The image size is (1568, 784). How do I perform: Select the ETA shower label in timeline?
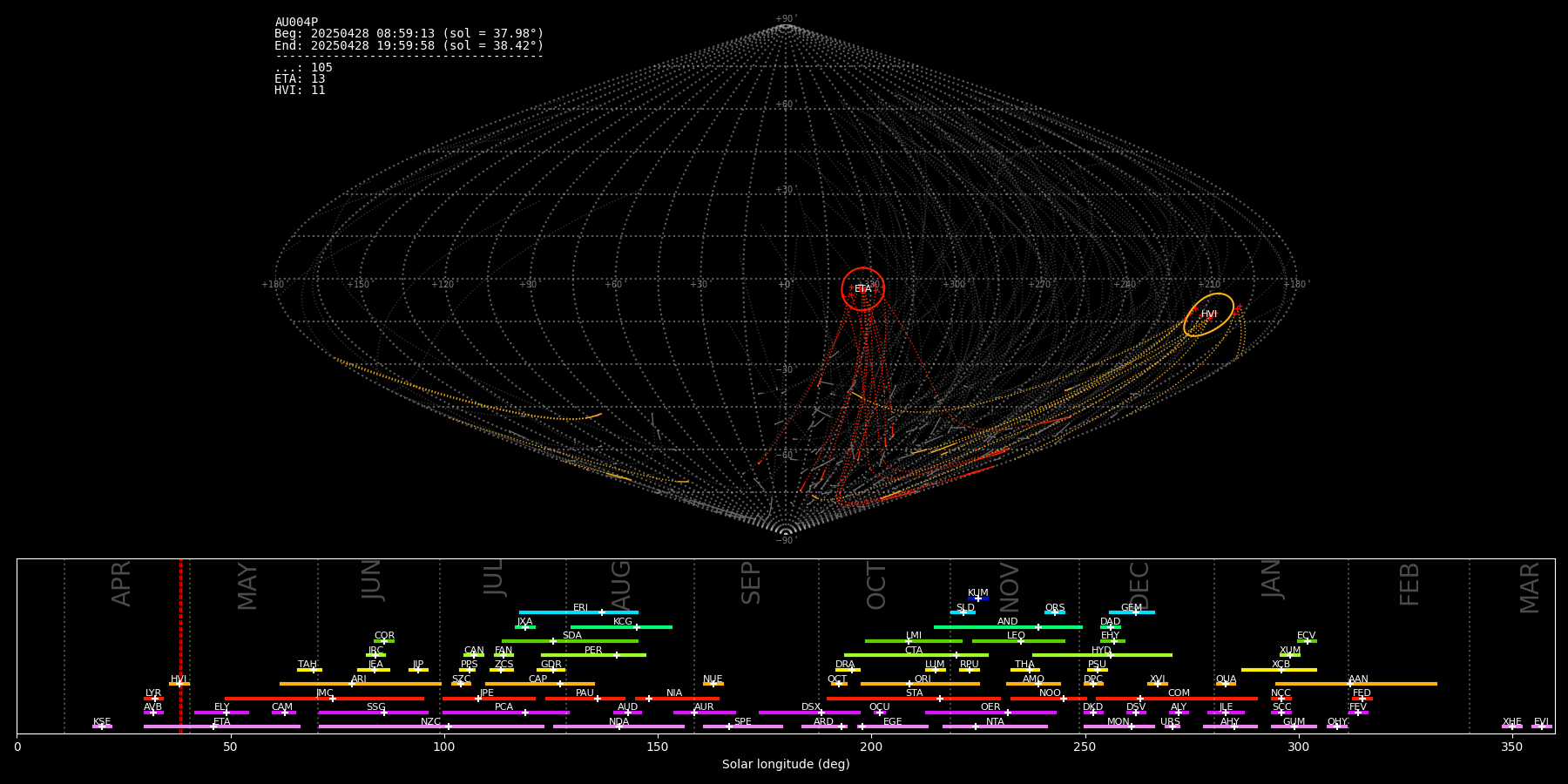tap(222, 722)
